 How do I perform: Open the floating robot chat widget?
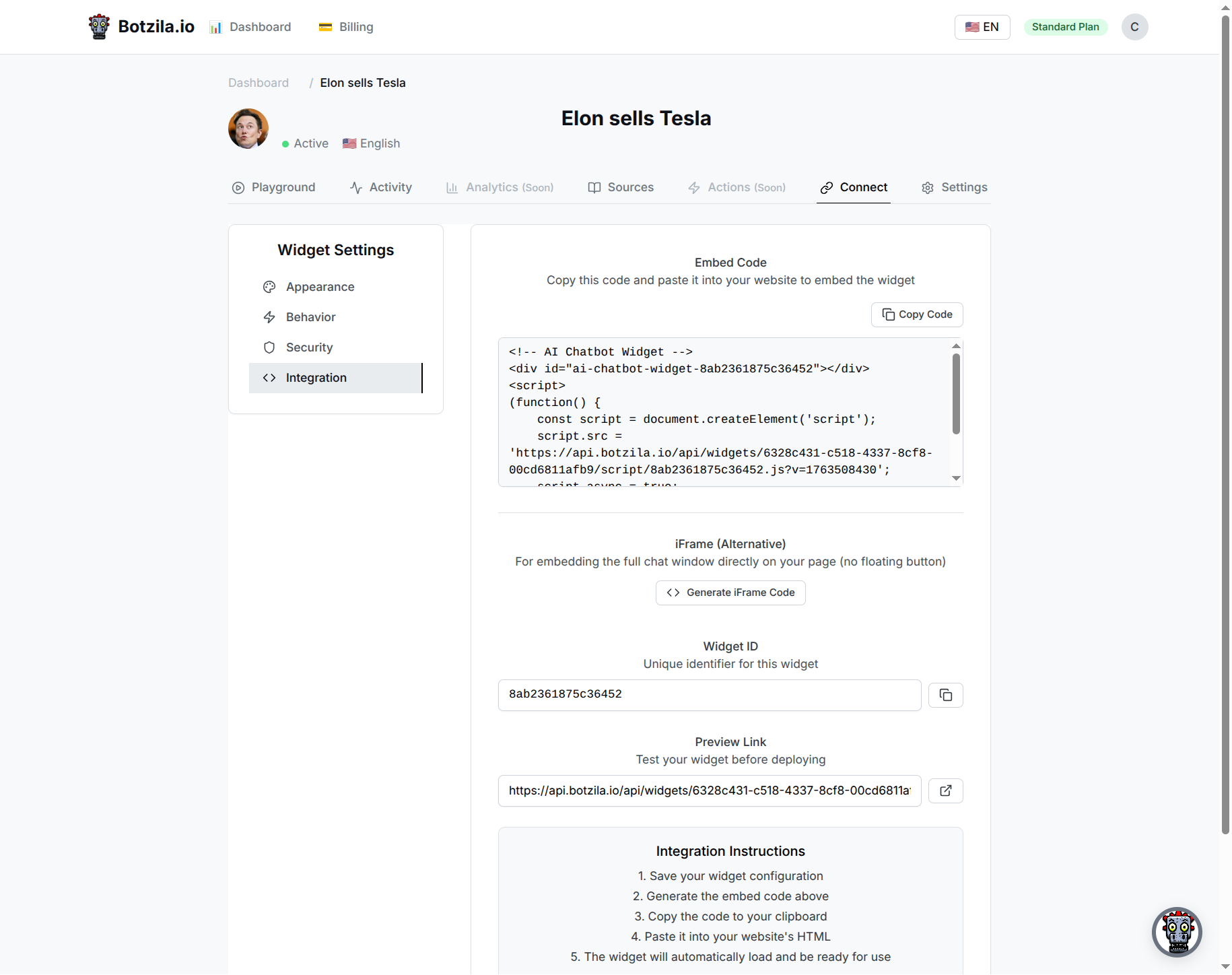click(1177, 932)
